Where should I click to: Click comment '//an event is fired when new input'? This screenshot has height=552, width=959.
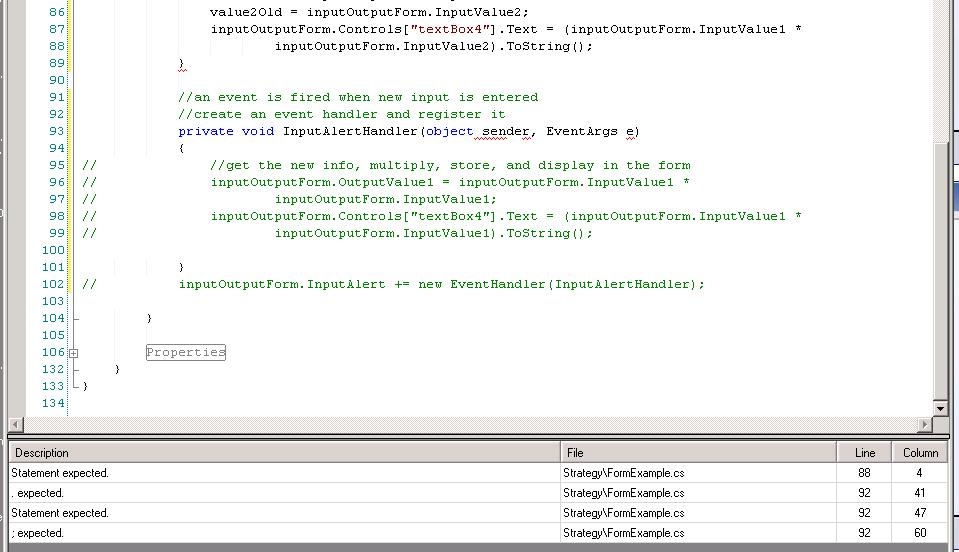pos(358,97)
